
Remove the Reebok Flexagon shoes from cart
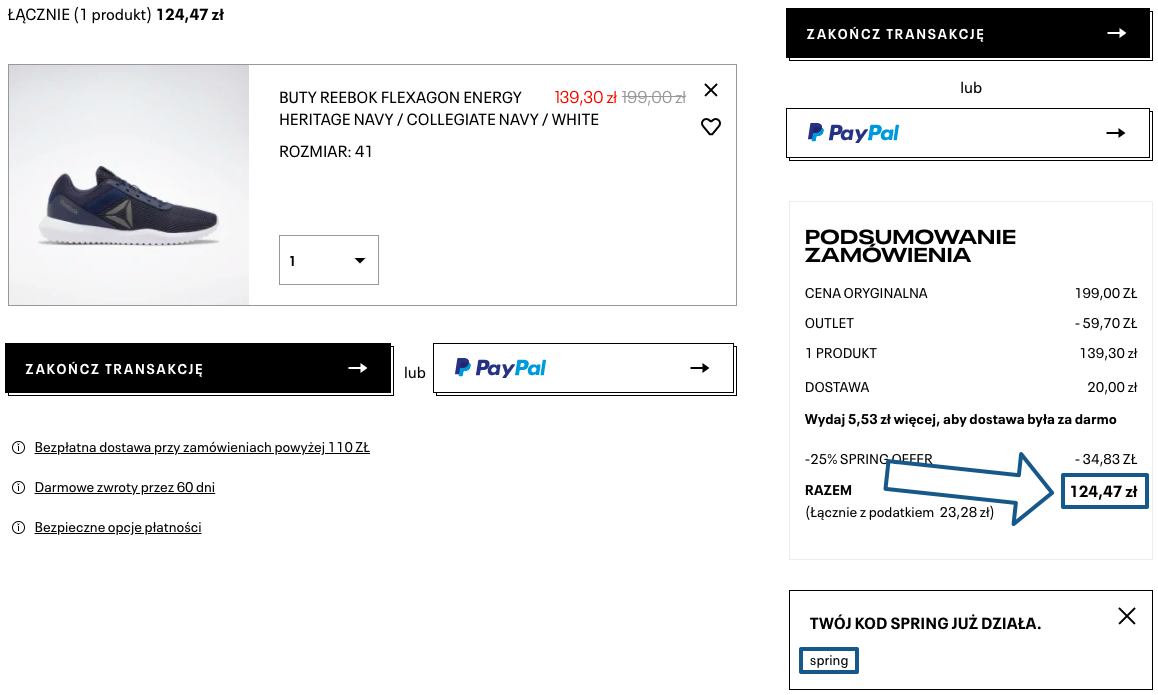pyautogui.click(x=711, y=90)
